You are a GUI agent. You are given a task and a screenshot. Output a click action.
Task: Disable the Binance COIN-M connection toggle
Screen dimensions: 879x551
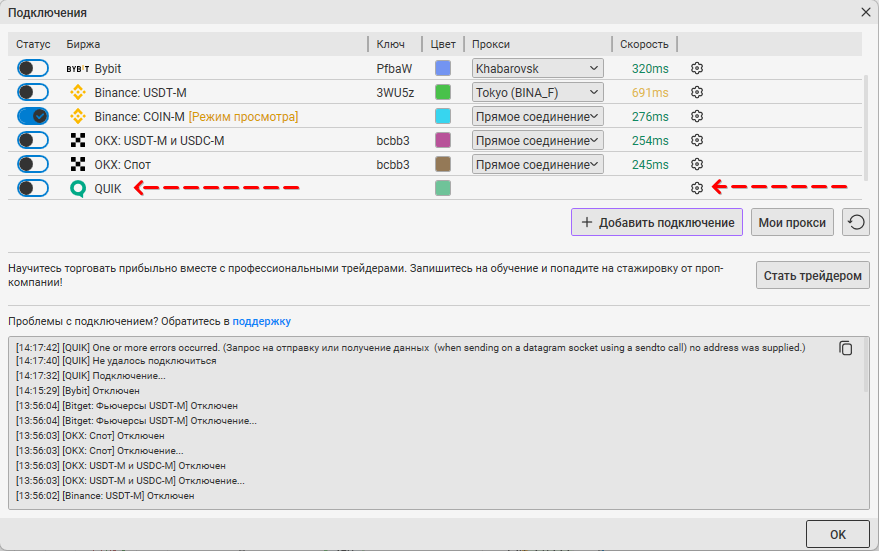[x=33, y=116]
